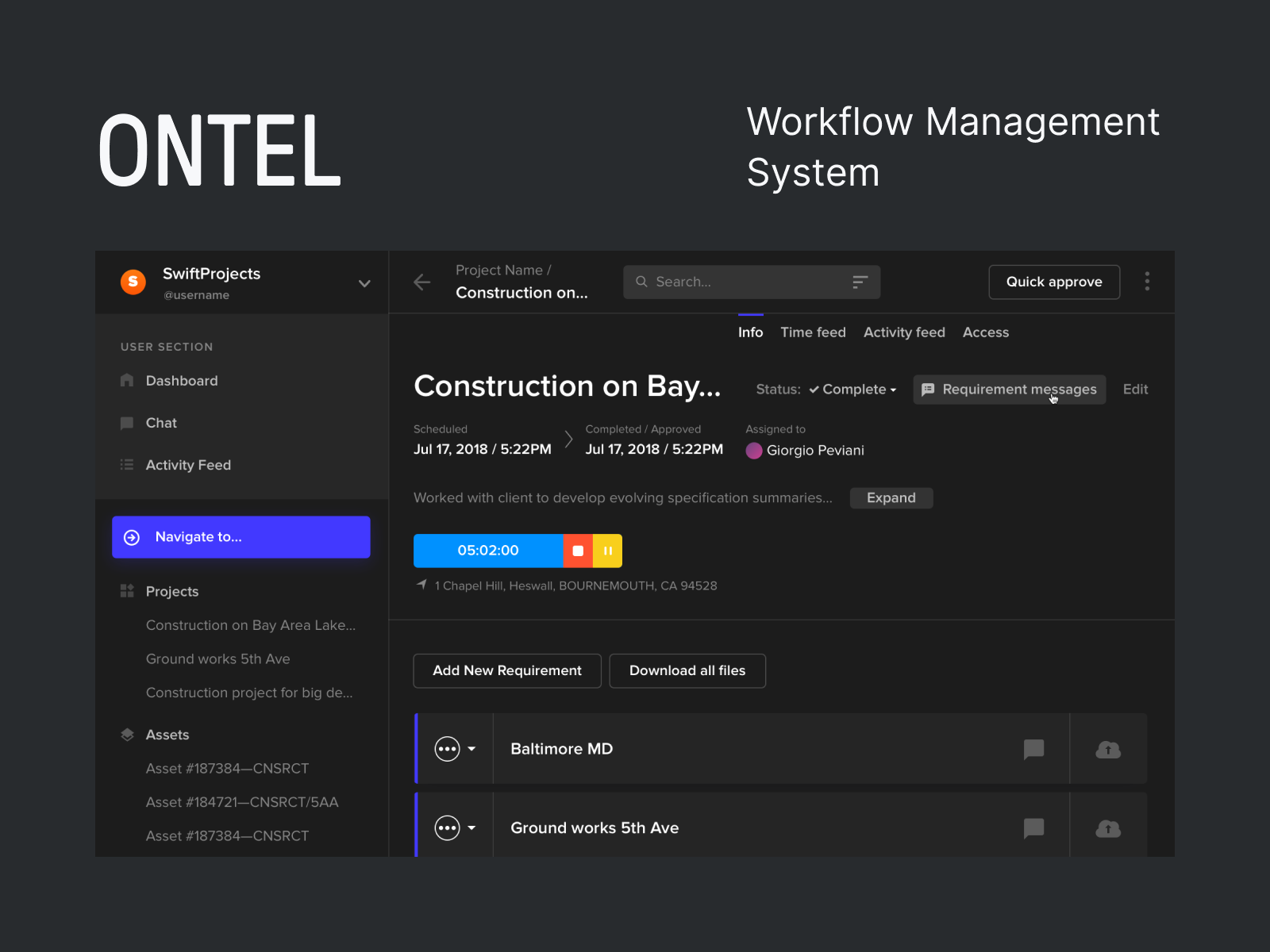1270x952 pixels.
Task: Focus the Search... input field
Action: [x=752, y=282]
